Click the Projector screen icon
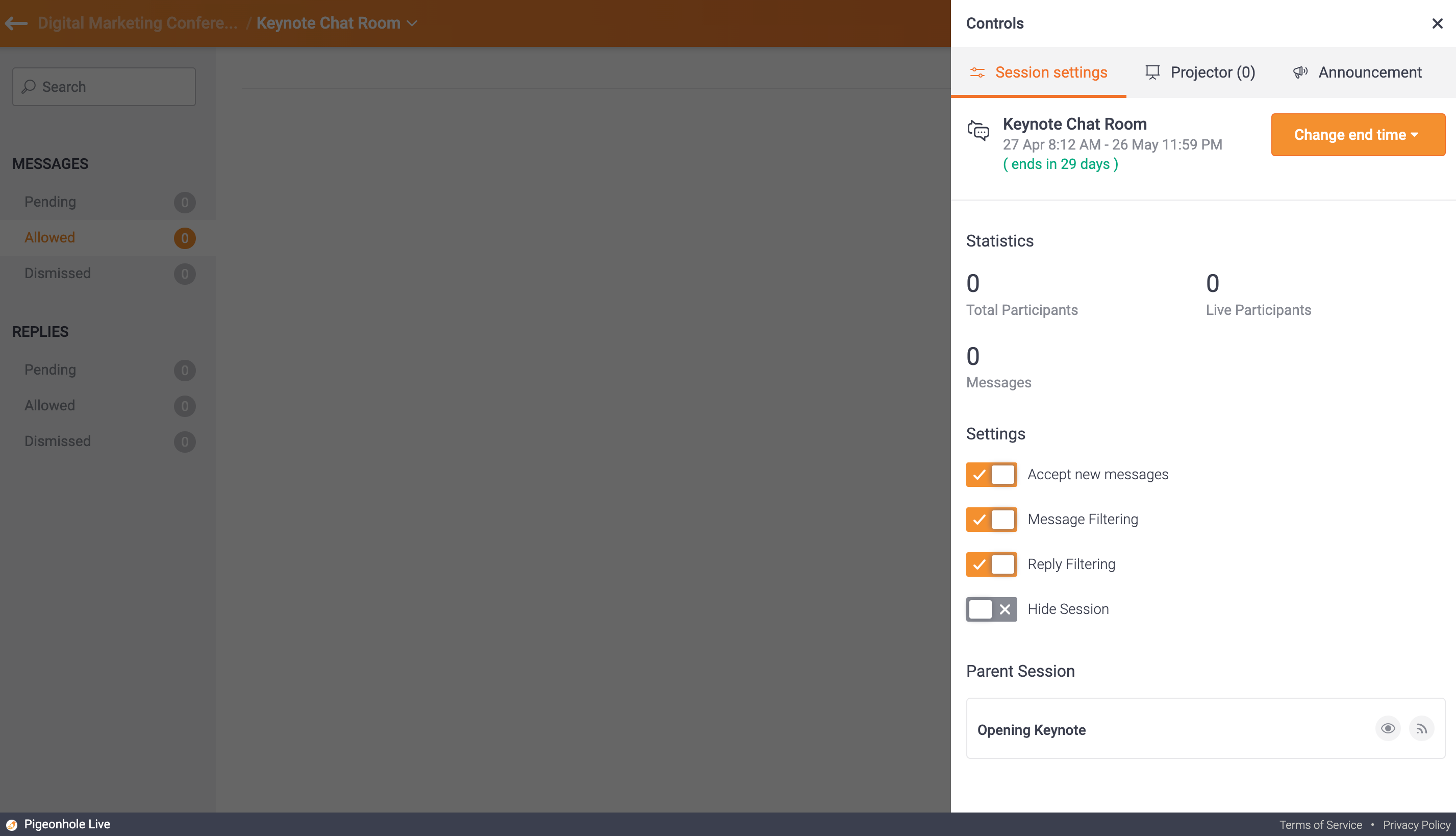 [x=1152, y=72]
